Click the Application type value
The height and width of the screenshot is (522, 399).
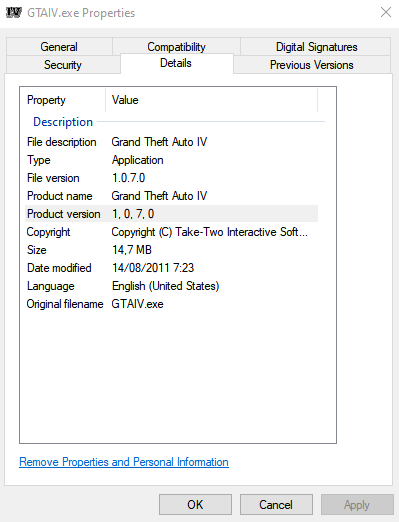(138, 160)
